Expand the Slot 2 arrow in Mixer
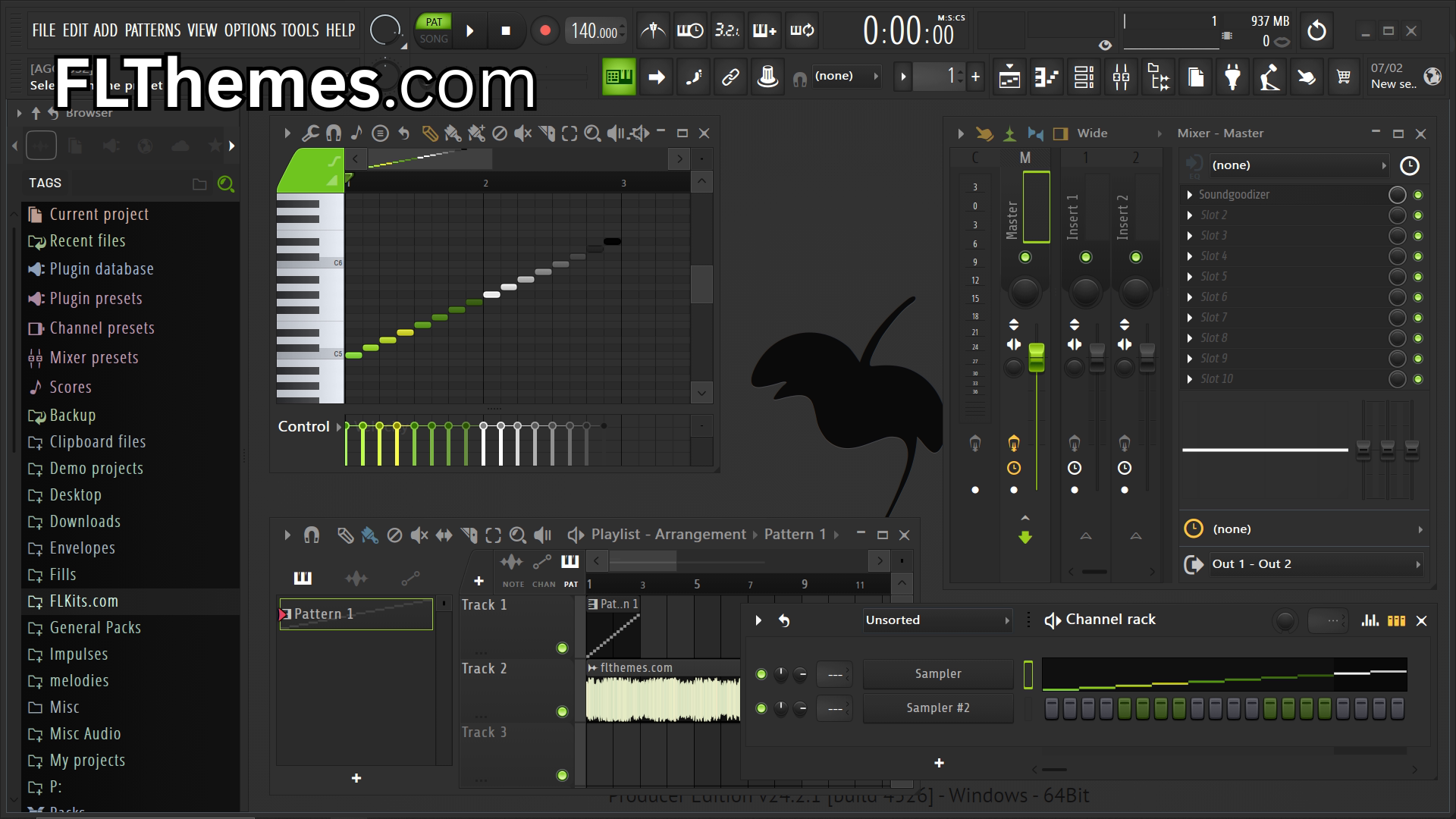This screenshot has height=819, width=1456. (1190, 215)
